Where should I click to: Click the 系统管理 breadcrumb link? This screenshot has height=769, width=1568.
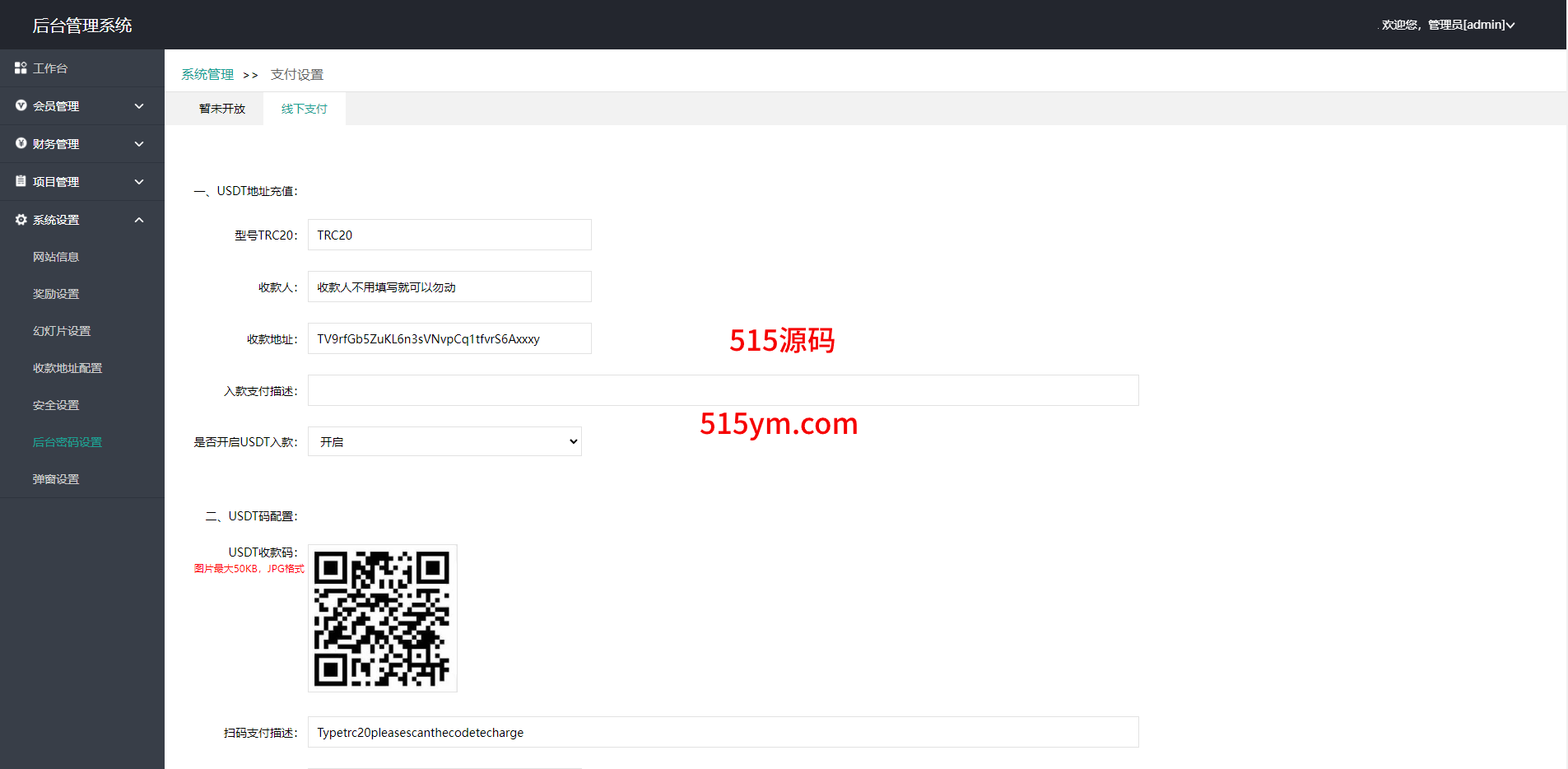[207, 75]
